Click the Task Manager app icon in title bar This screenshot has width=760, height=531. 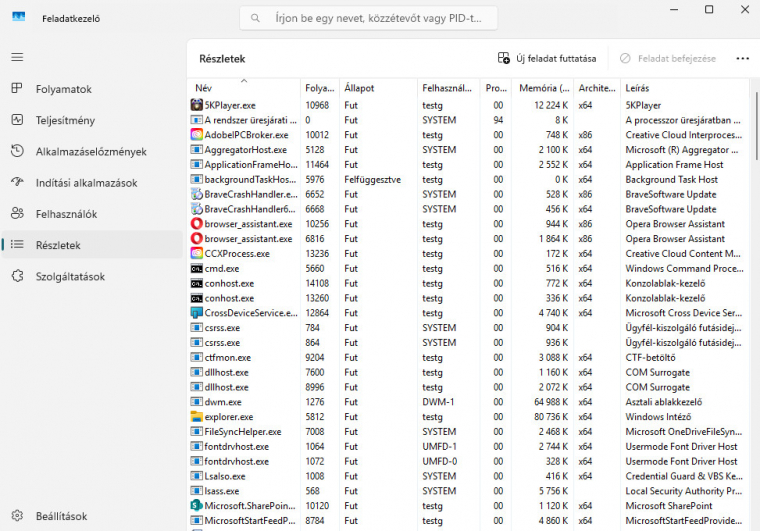(x=18, y=17)
